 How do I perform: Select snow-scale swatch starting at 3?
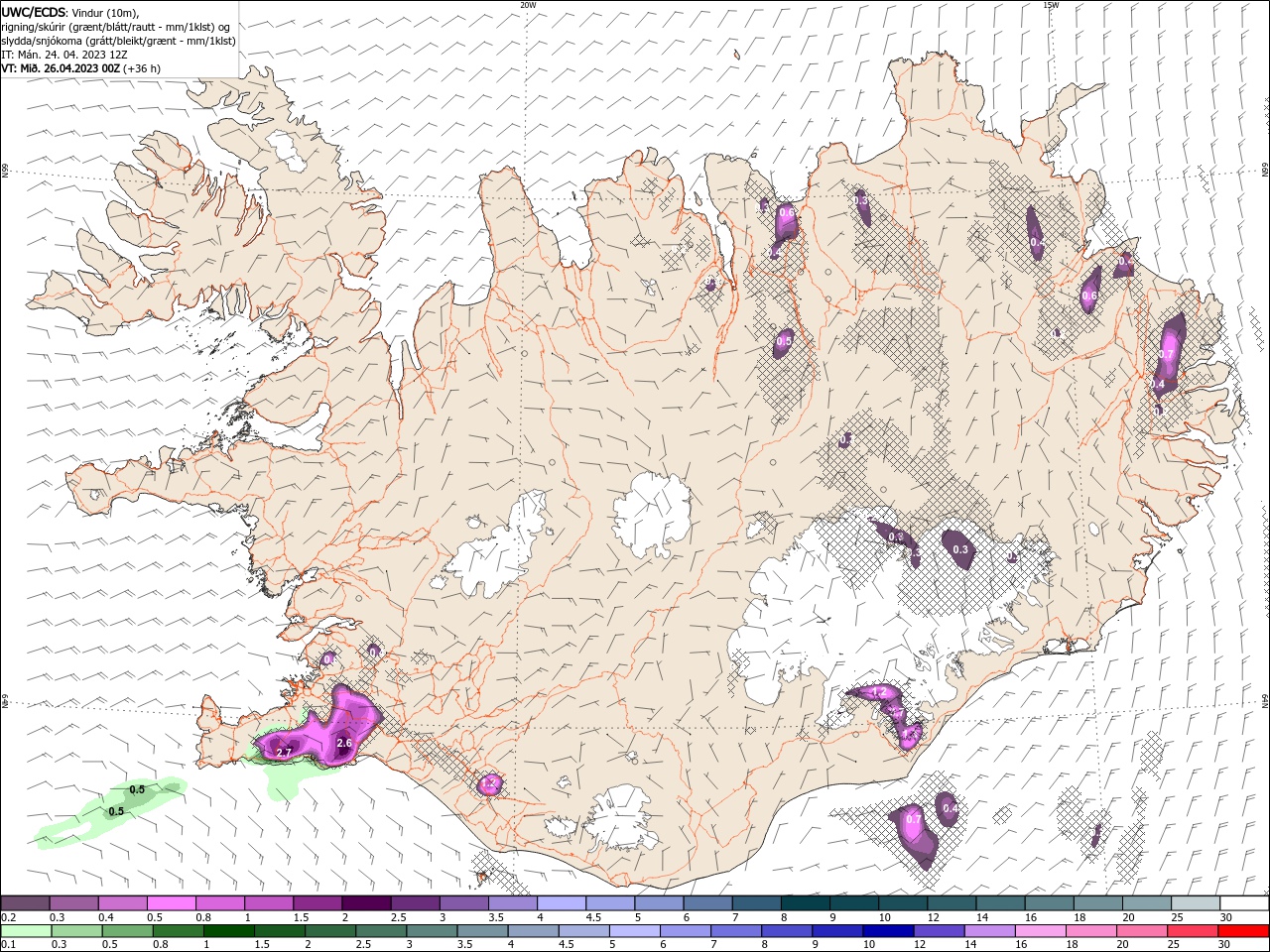tap(463, 903)
